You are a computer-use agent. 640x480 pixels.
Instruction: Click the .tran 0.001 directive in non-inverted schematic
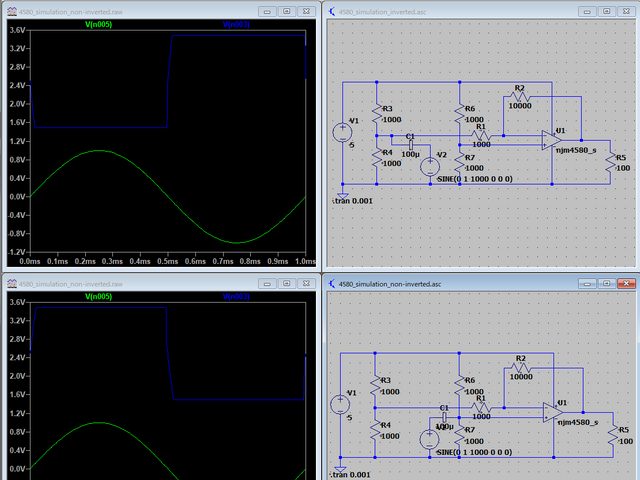[x=351, y=475]
